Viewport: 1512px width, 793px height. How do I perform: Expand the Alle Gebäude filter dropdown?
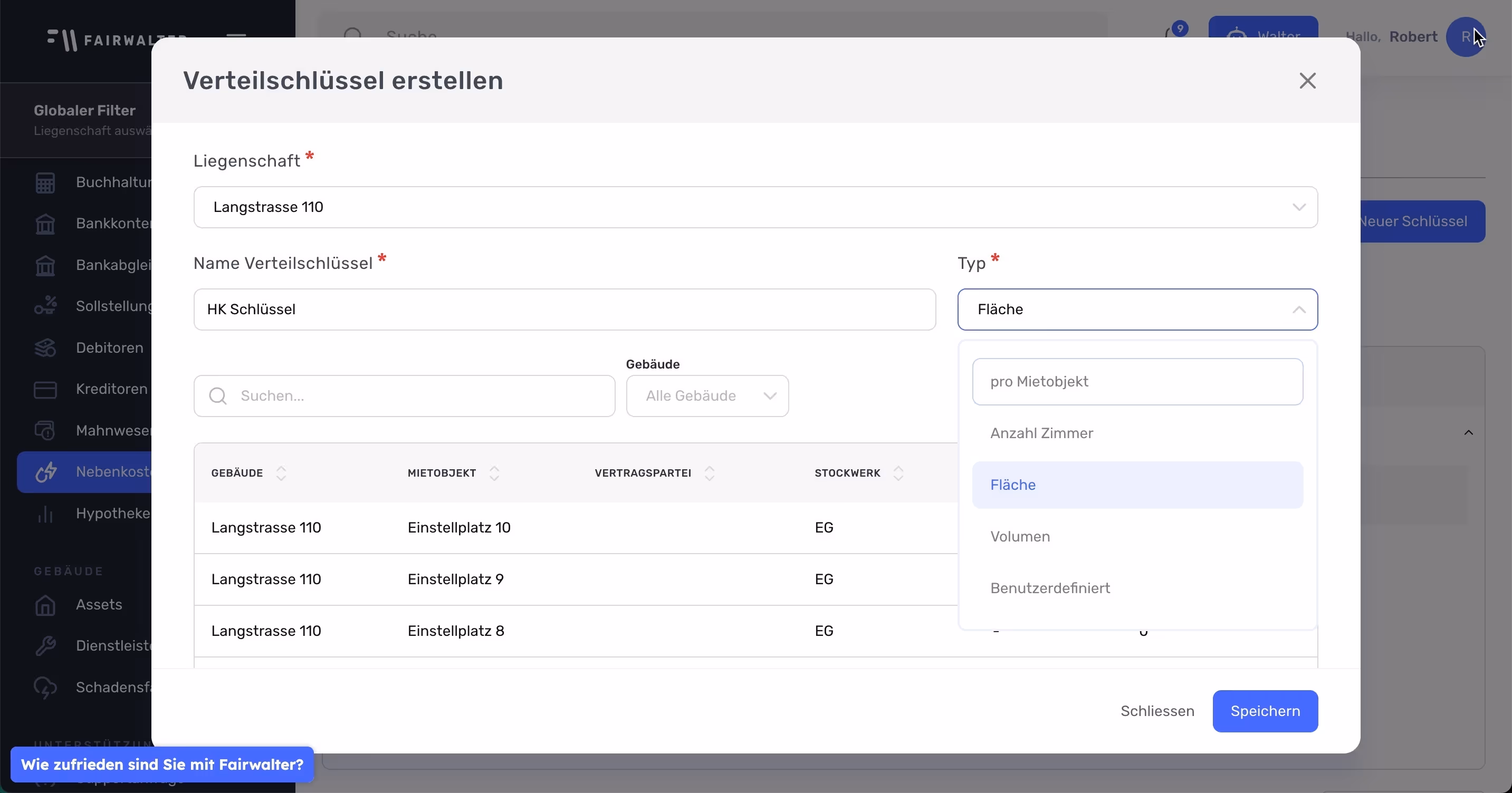(x=707, y=396)
